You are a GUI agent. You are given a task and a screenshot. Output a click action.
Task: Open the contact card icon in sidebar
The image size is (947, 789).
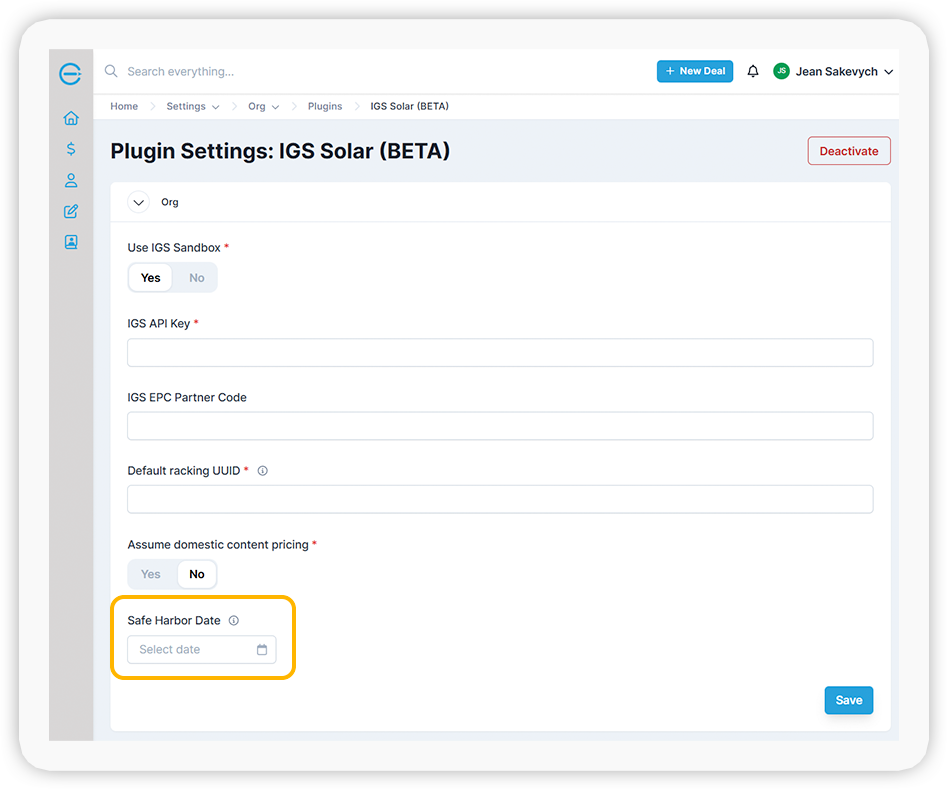(70, 242)
